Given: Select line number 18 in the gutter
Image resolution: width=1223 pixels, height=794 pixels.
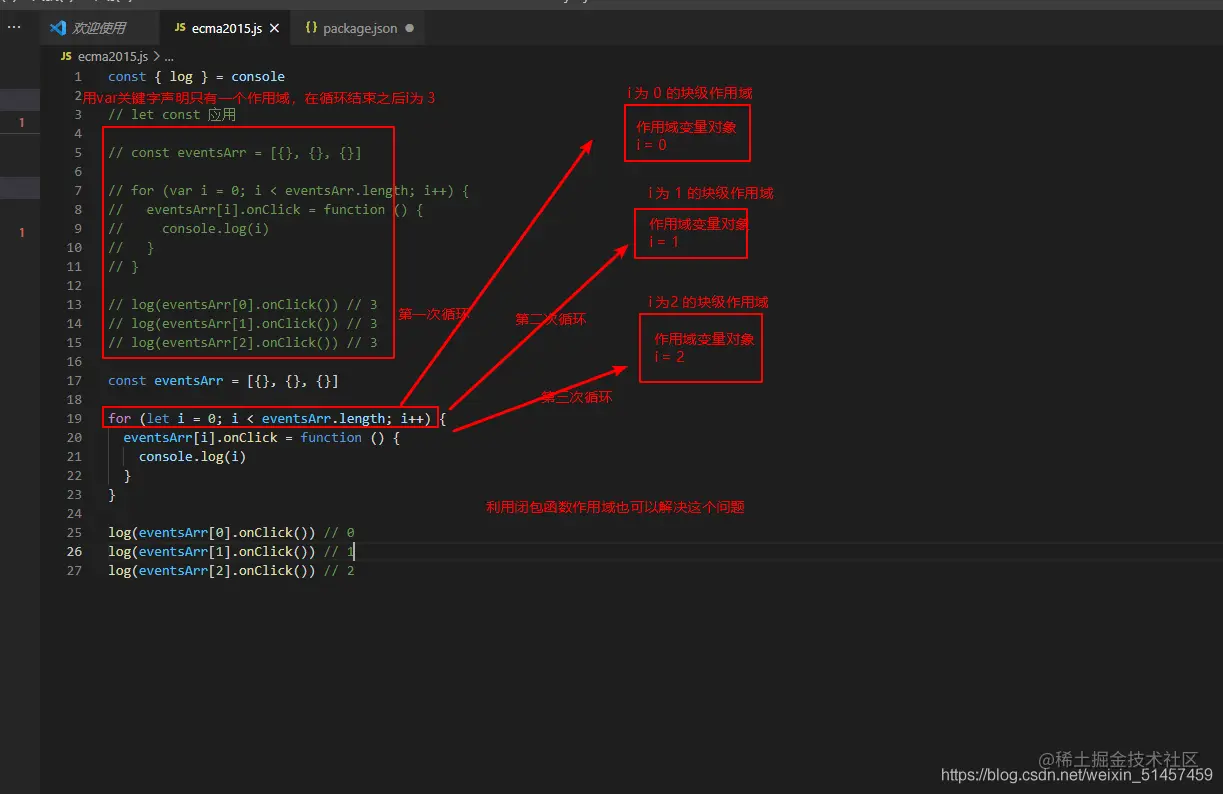Looking at the screenshot, I should pyautogui.click(x=74, y=400).
